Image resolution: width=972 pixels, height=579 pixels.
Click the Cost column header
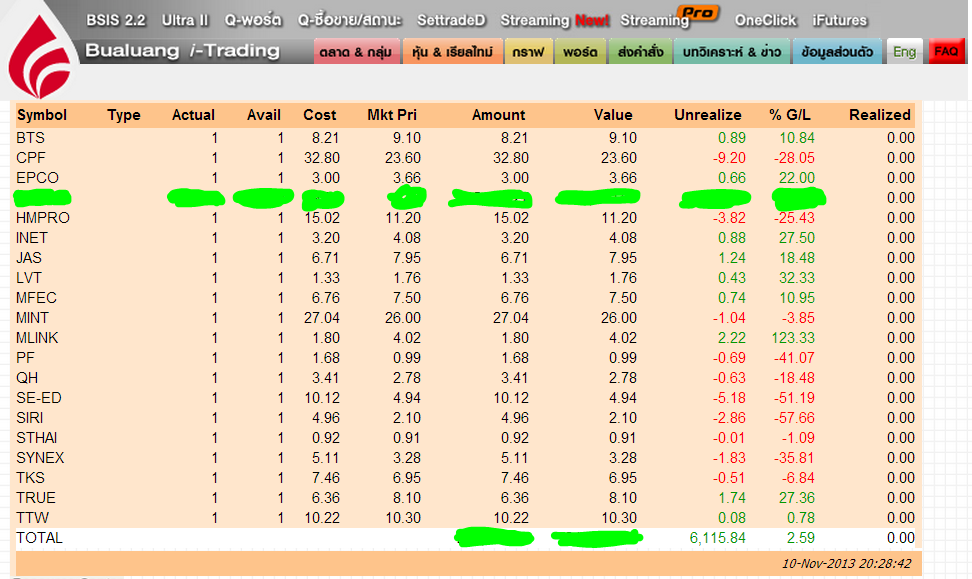pos(320,115)
